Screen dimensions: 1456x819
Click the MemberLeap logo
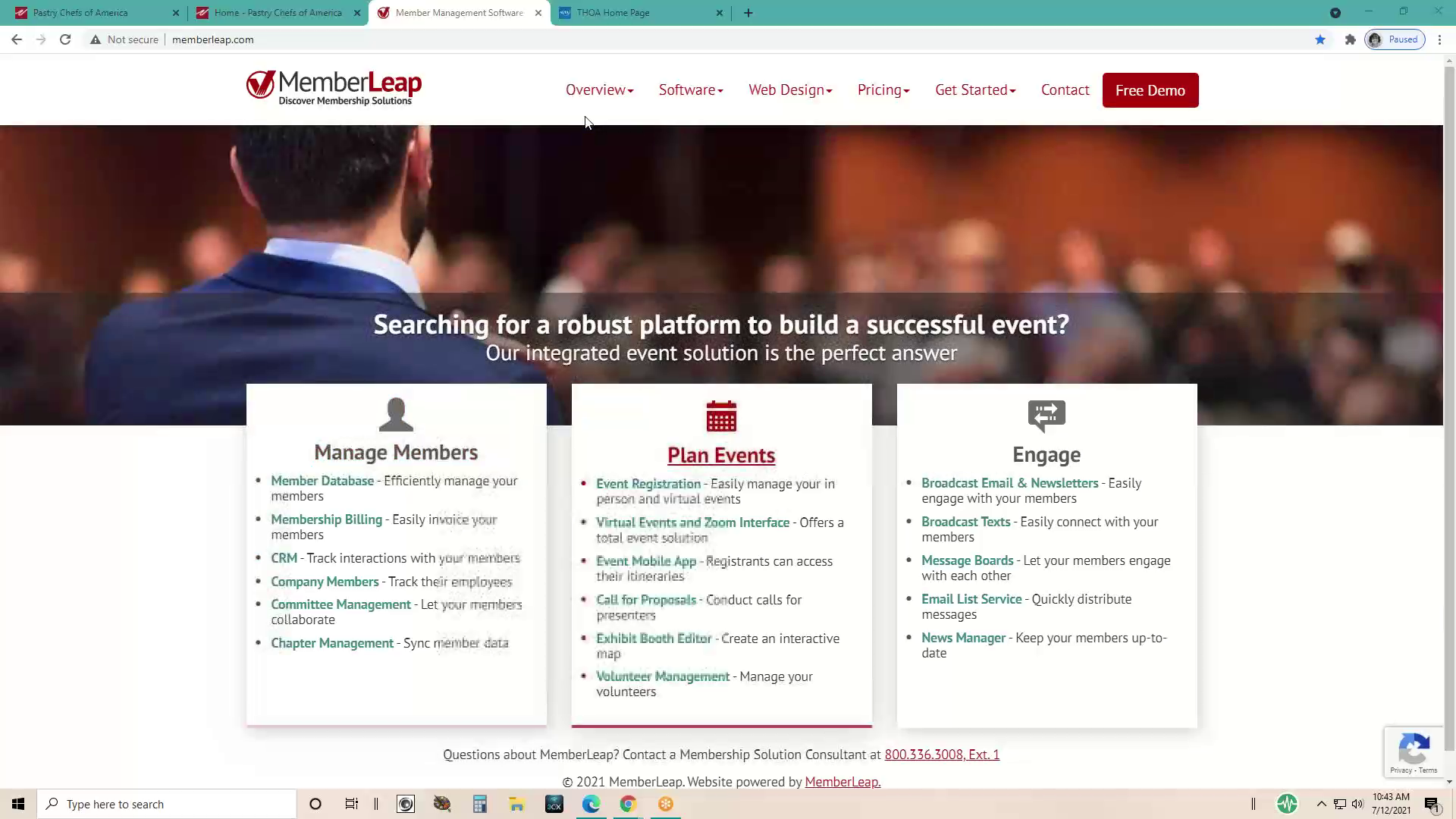coord(334,88)
